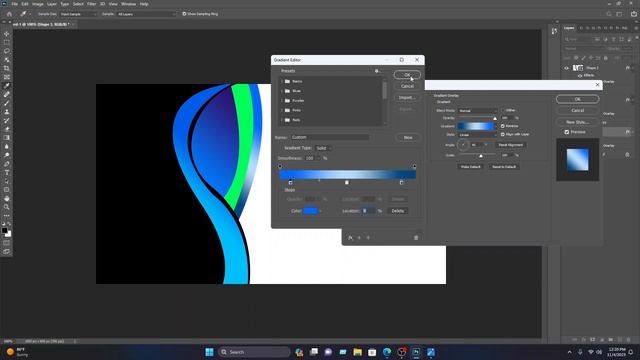The width and height of the screenshot is (640, 360).
Task: Select the Crop tool
Action: click(x=7, y=68)
